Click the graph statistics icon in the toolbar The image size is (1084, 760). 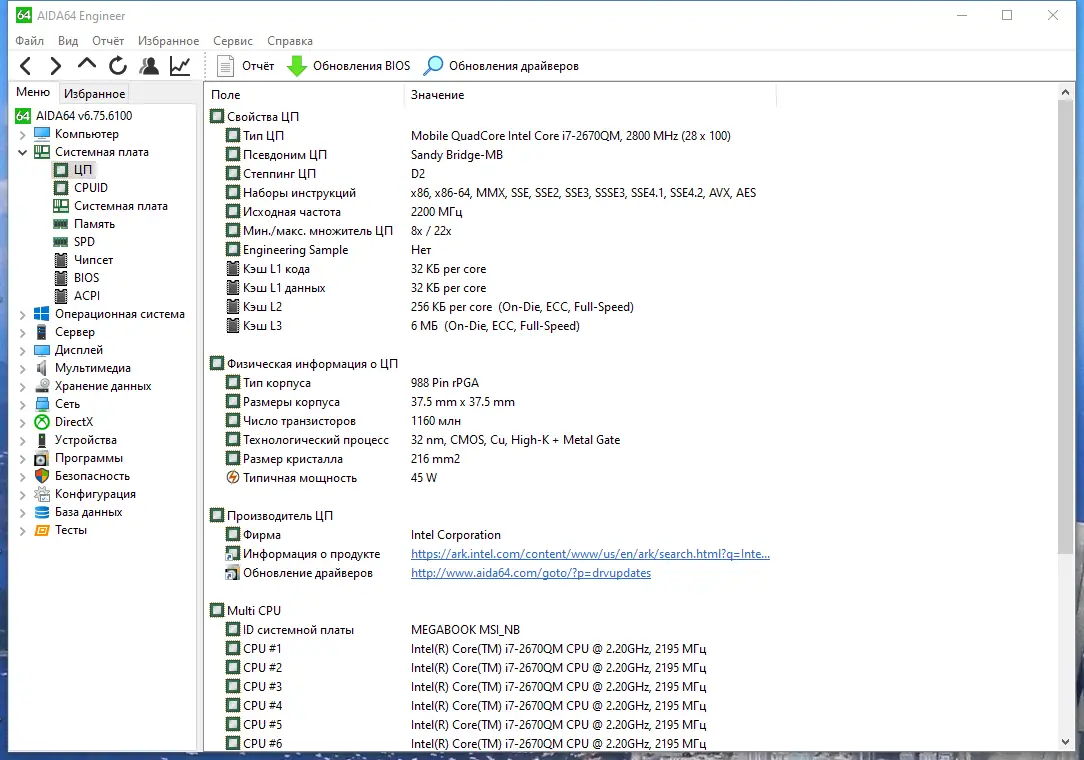pyautogui.click(x=179, y=65)
